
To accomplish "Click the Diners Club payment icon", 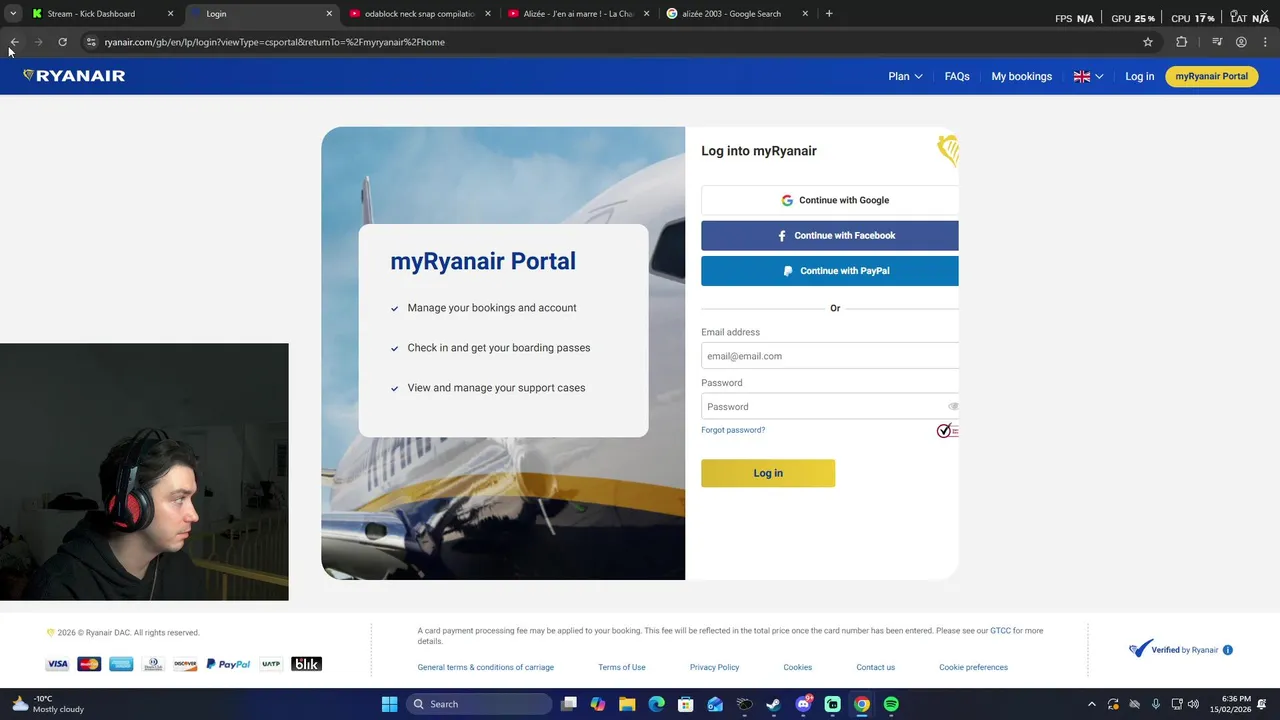I will 153,664.
